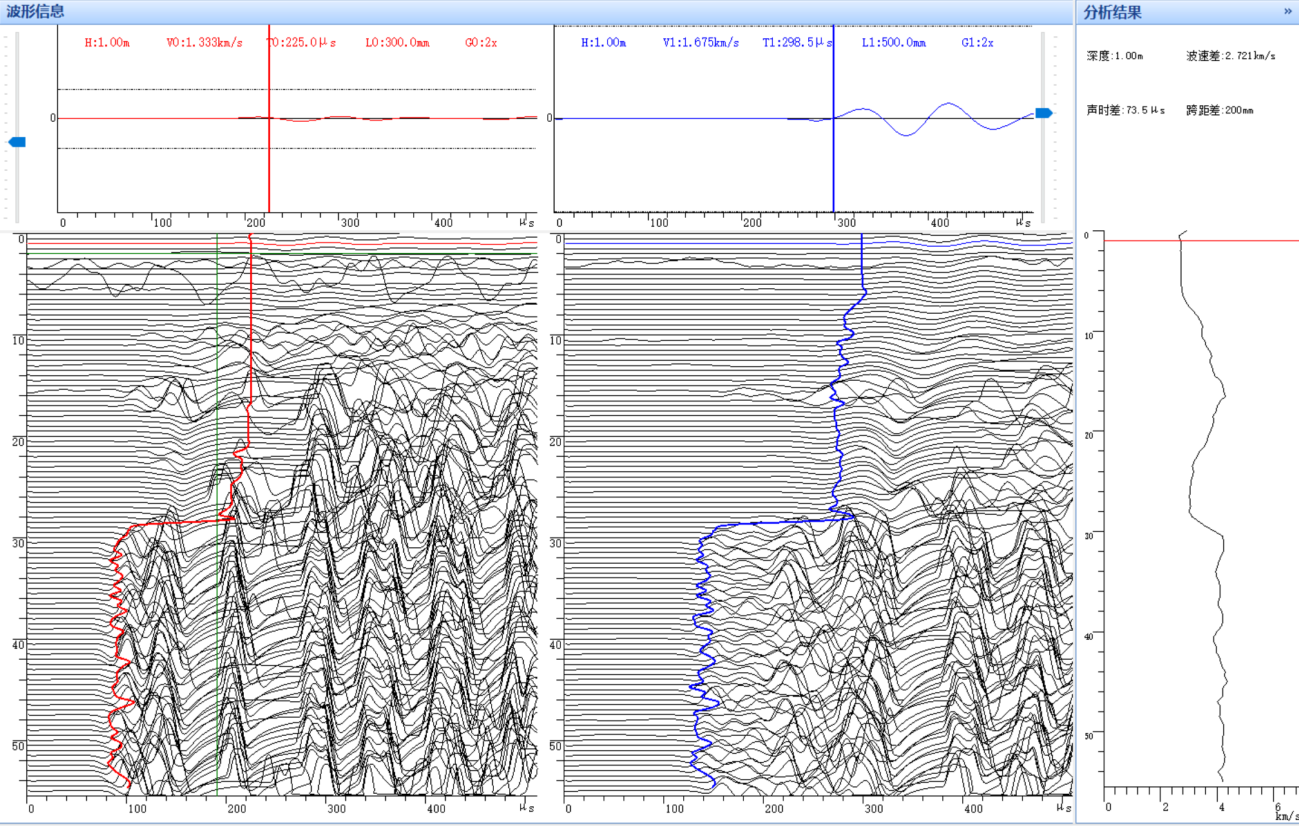This screenshot has width=1299, height=826.
Task: Click the left channel gain slider handle
Action: (x=16, y=142)
